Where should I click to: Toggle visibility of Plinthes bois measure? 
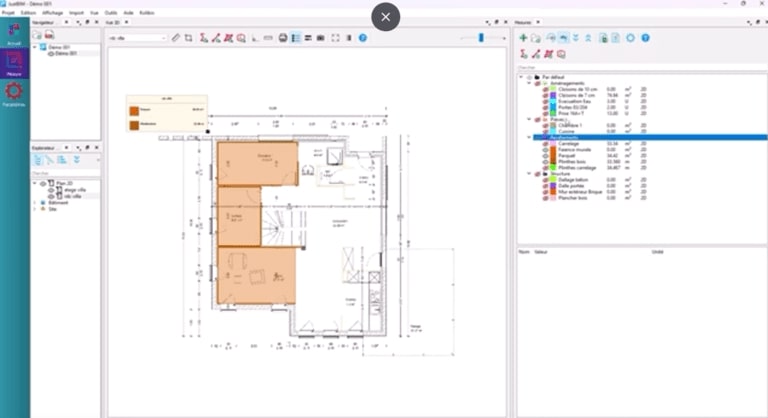tap(545, 162)
